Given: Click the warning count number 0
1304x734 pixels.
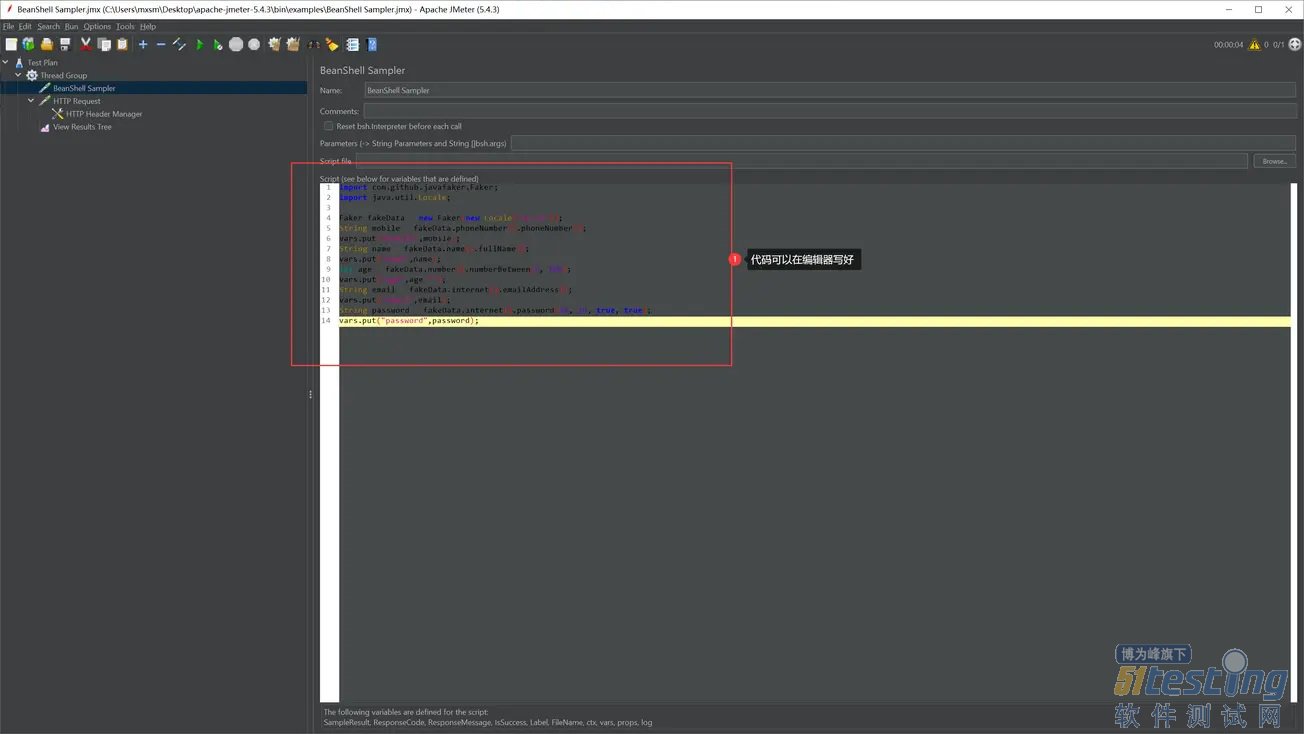Looking at the screenshot, I should coord(1266,45).
